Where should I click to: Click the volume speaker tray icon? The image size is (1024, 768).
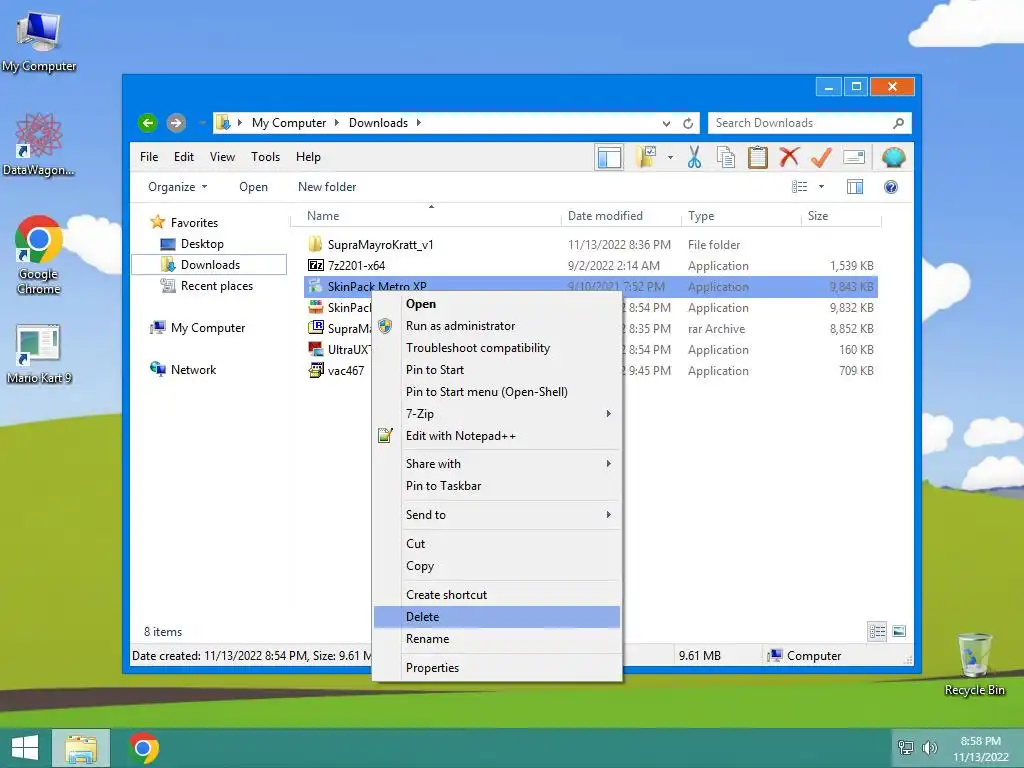929,748
